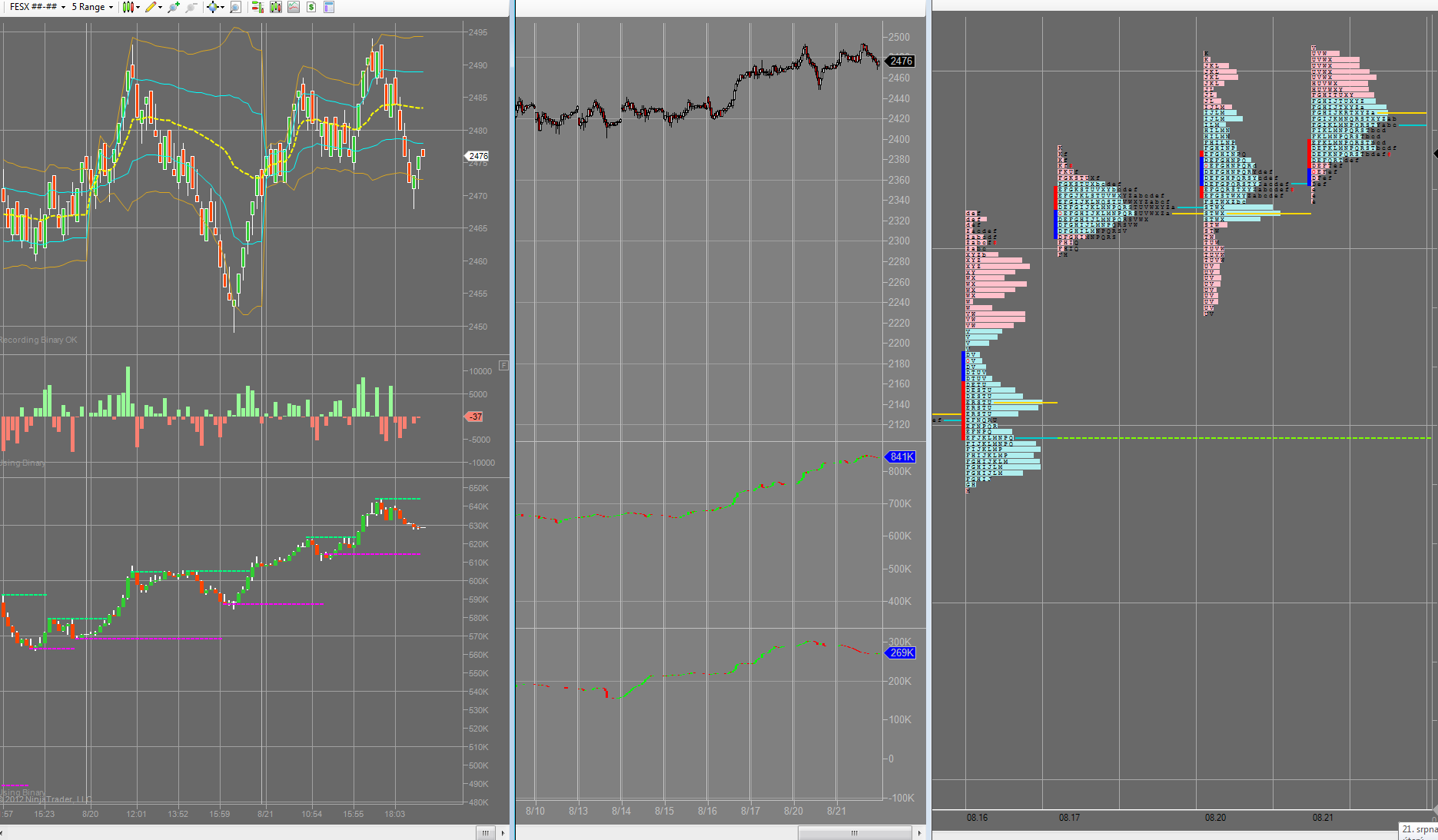Click the 8/17 date on daily chart axis

pos(750,811)
